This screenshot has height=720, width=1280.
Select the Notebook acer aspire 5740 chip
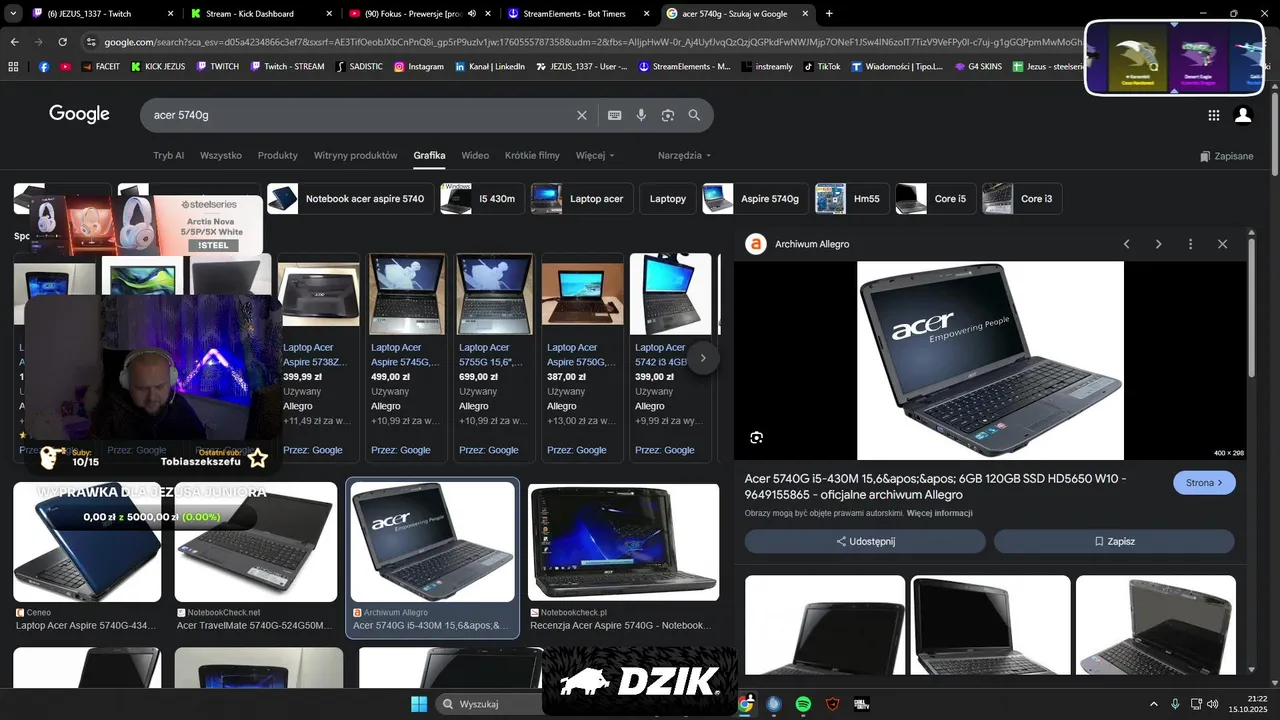(351, 199)
